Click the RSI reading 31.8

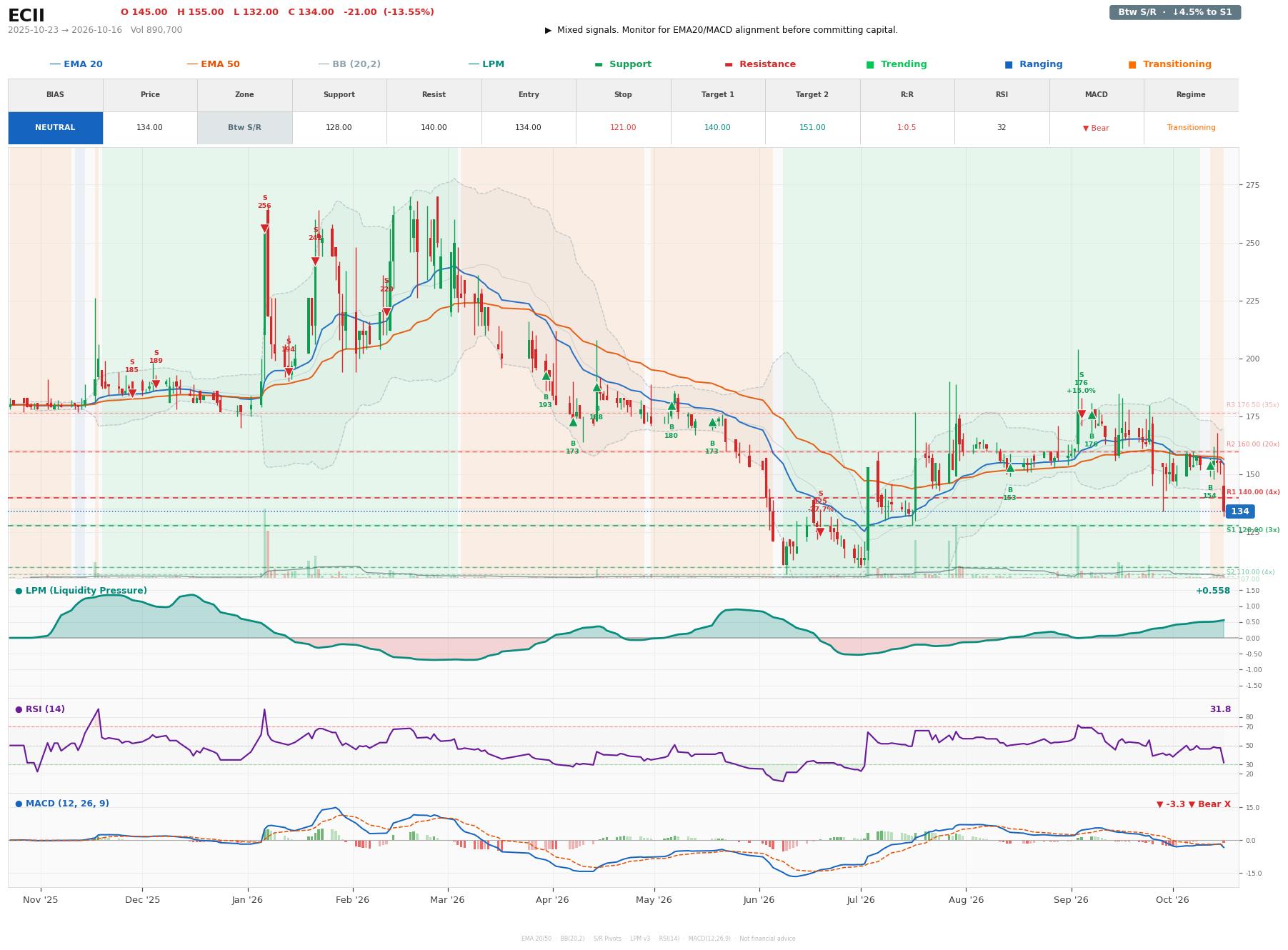coord(1220,709)
